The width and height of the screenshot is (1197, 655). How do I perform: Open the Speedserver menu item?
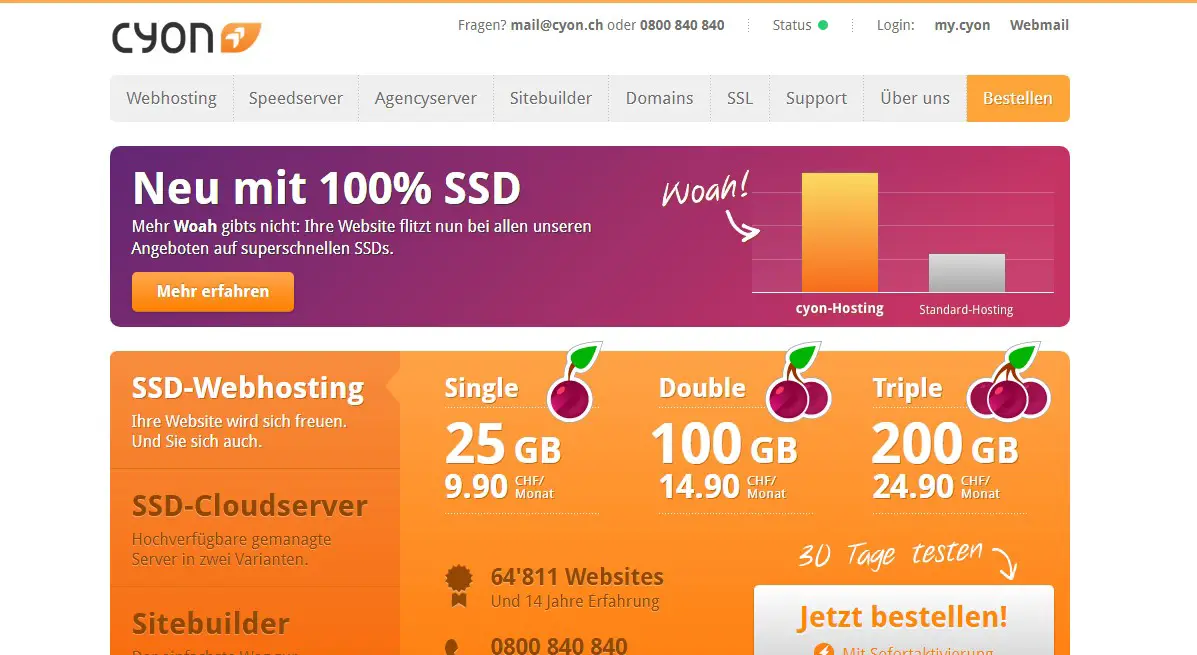[295, 98]
